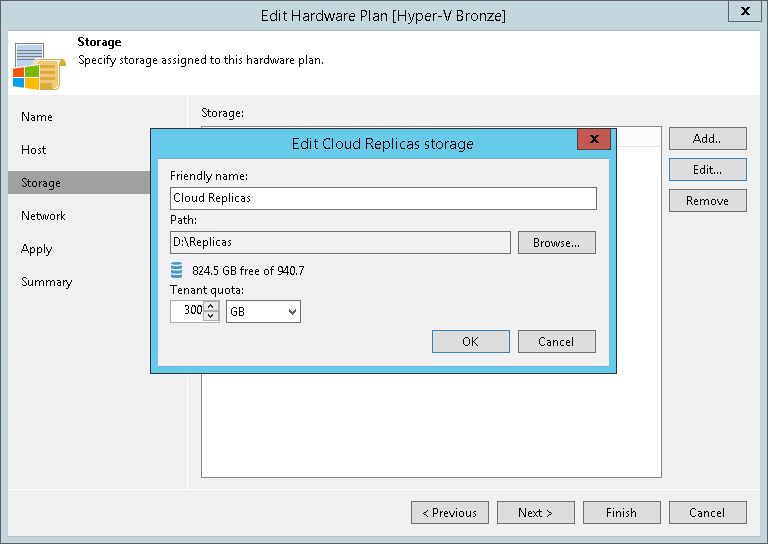Go to the Host wizard step
Image resolution: width=768 pixels, height=544 pixels.
pyautogui.click(x=34, y=150)
